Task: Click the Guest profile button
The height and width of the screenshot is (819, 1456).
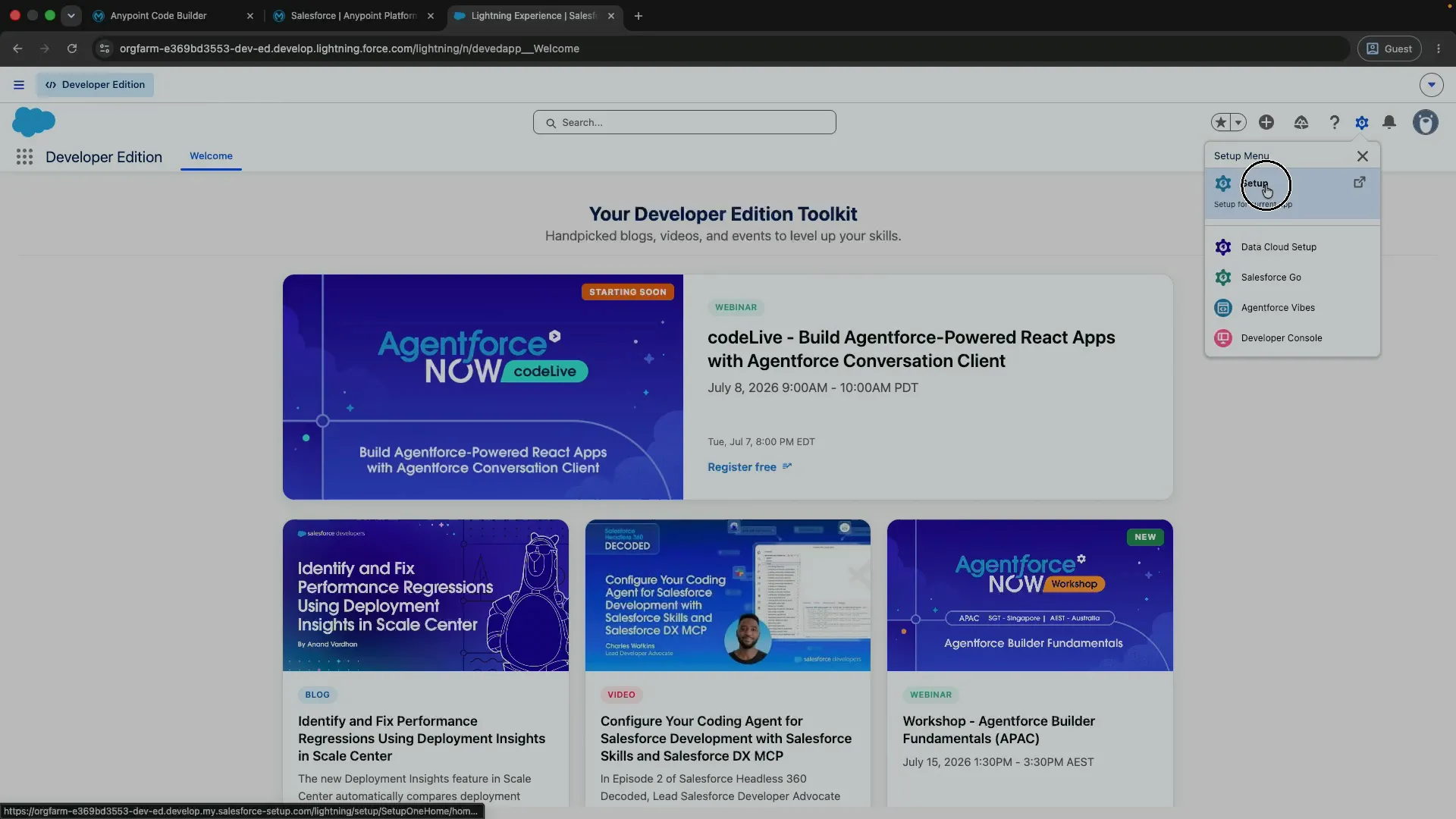Action: pos(1389,49)
